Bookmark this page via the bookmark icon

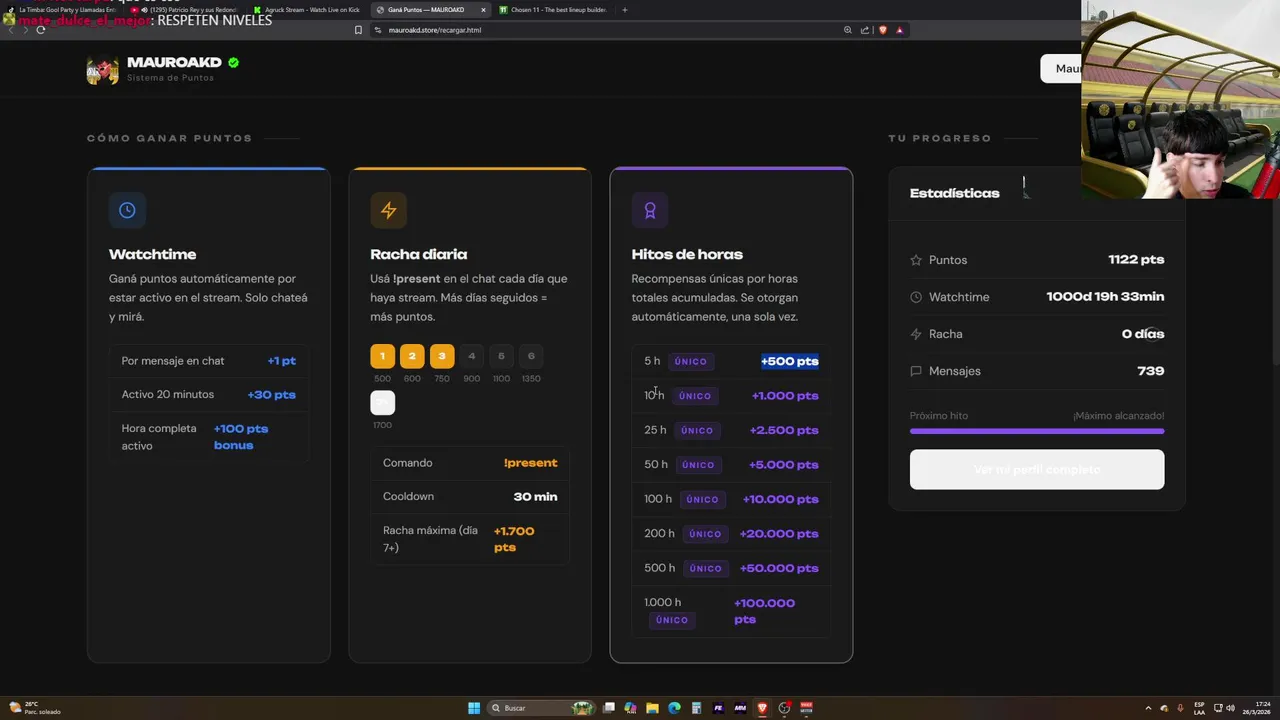coord(358,30)
